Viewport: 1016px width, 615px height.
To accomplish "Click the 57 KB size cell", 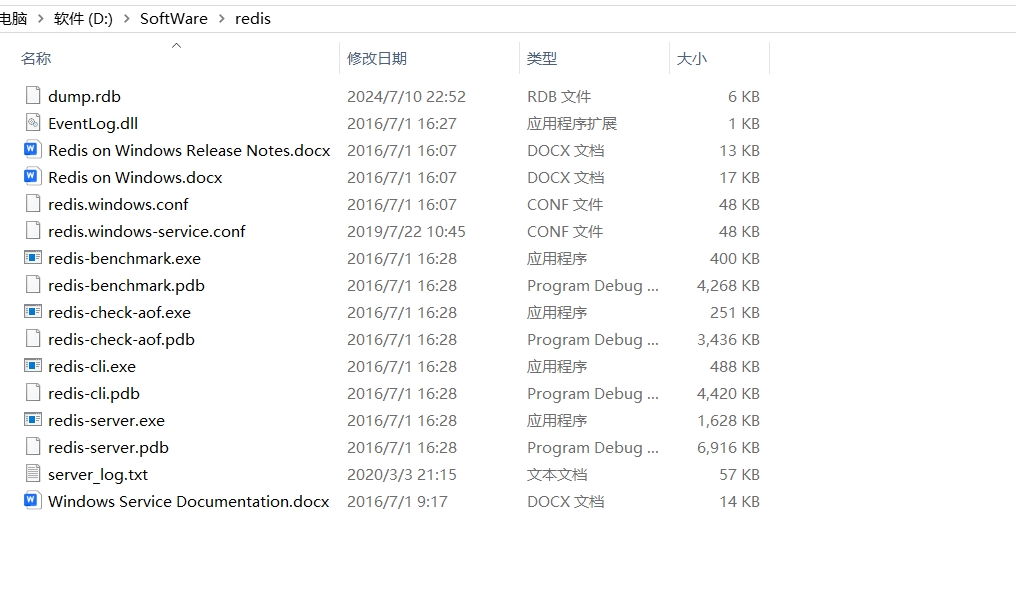I will [x=739, y=475].
